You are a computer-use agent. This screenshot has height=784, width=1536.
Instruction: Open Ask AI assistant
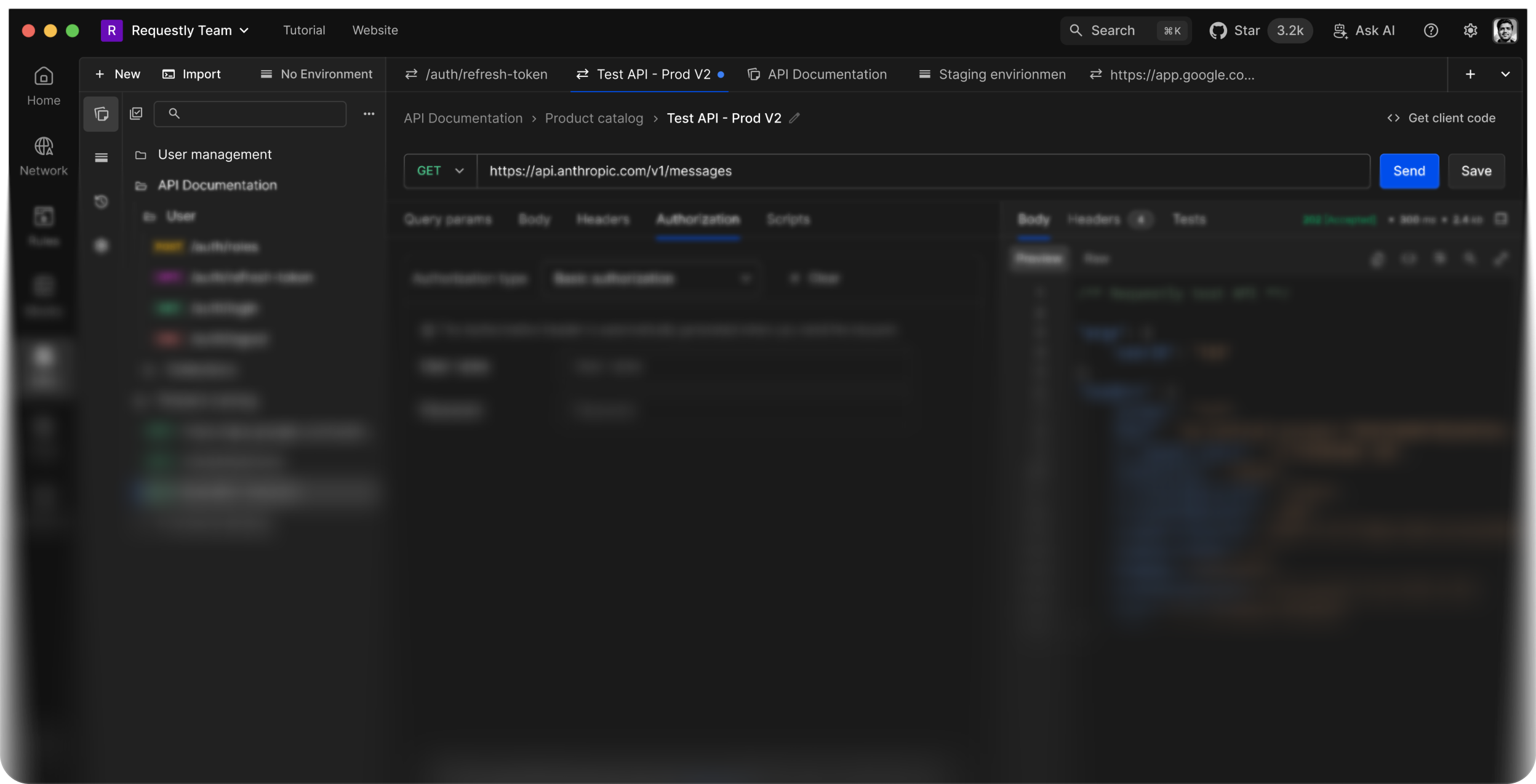coord(1364,30)
